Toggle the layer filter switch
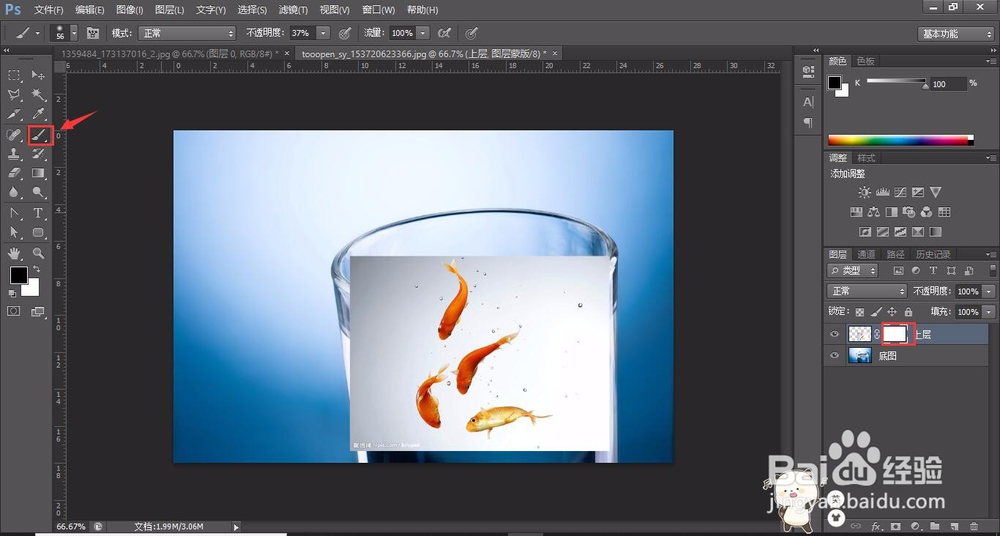Screen dimensions: 1000x536 tap(992, 270)
